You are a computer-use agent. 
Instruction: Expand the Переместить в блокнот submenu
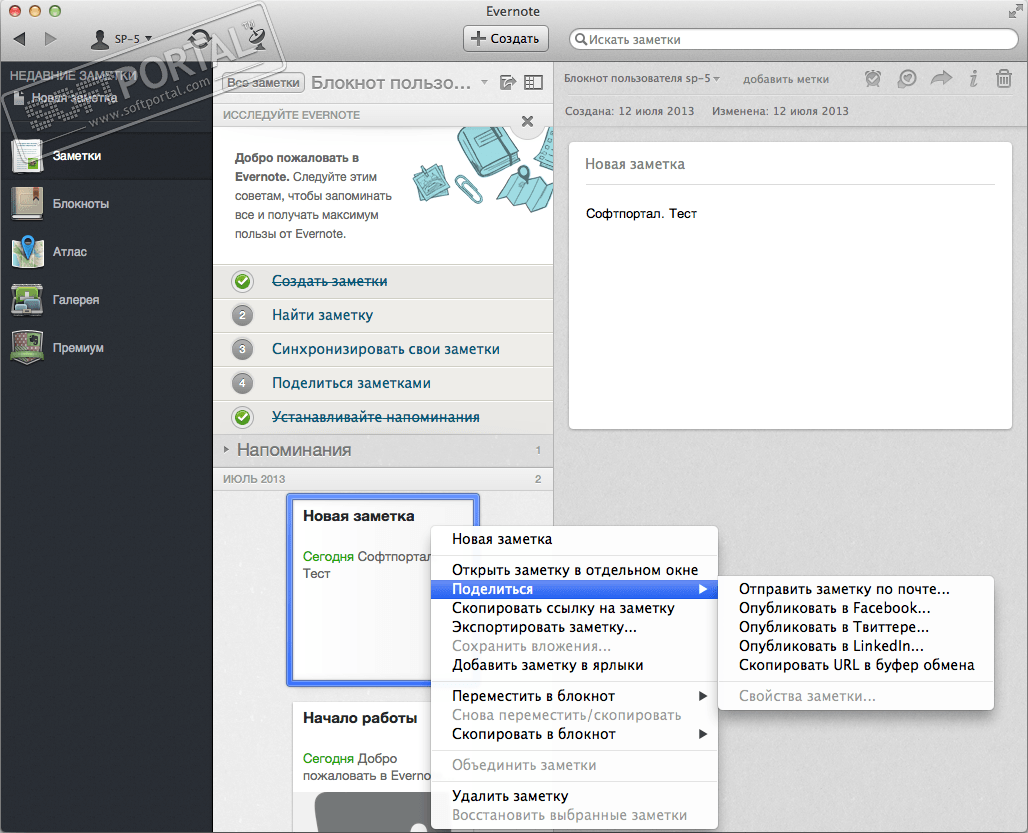point(574,696)
